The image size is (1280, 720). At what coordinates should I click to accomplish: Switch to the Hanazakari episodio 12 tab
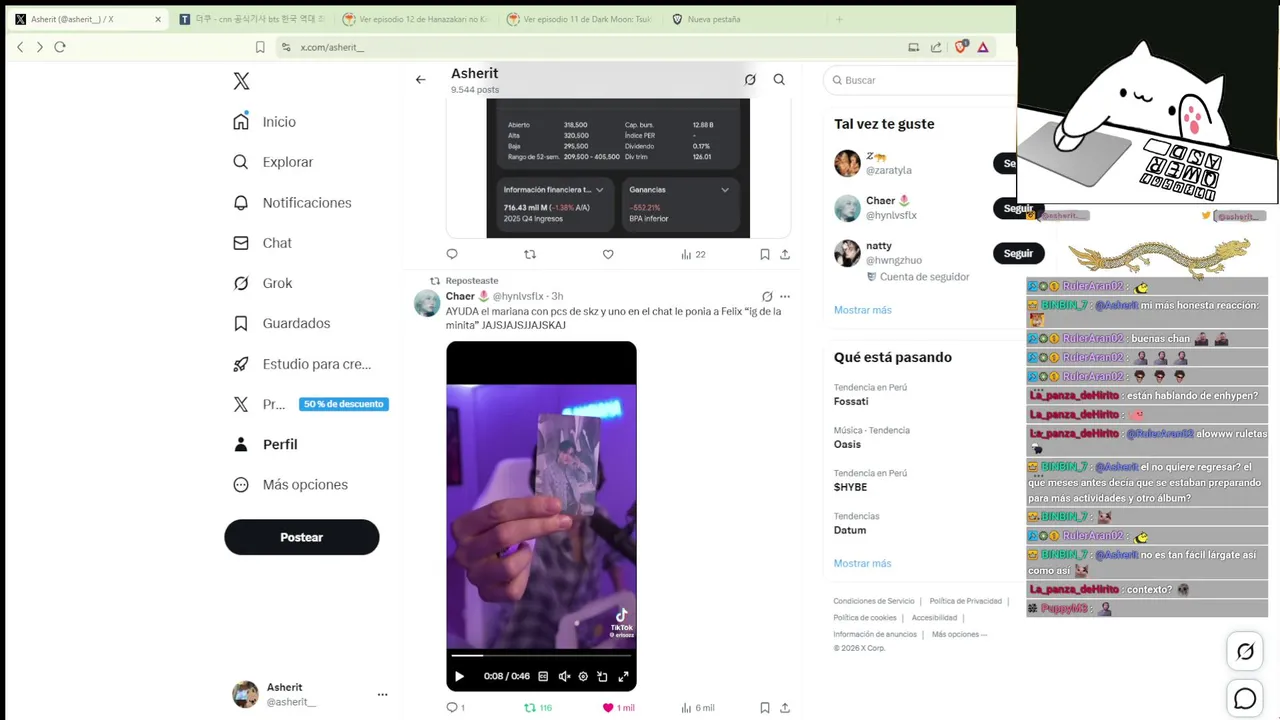pos(415,19)
